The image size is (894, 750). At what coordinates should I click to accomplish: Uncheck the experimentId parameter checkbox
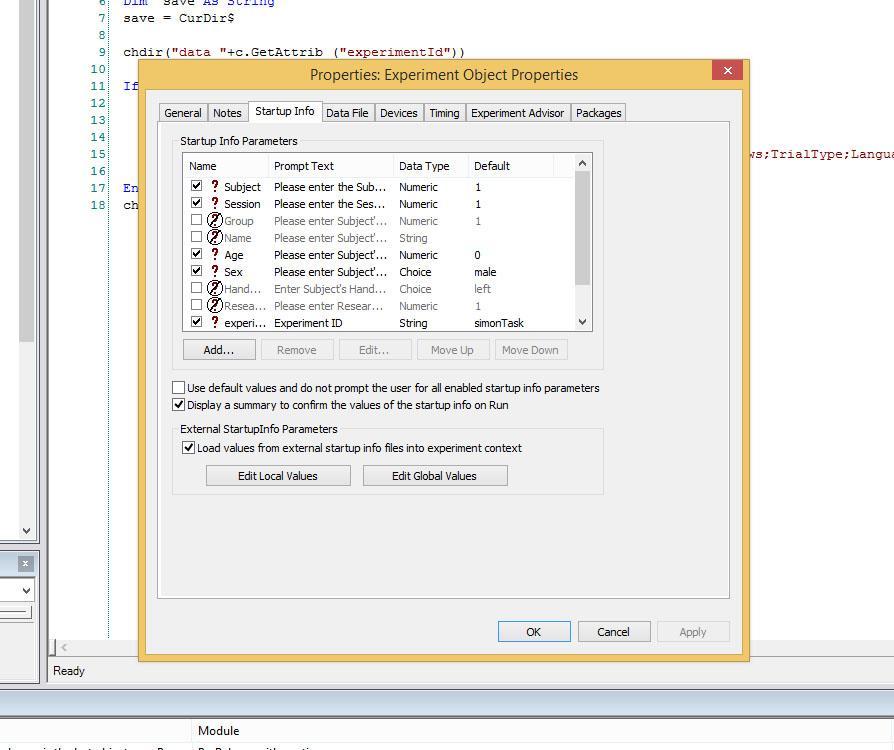pyautogui.click(x=196, y=322)
